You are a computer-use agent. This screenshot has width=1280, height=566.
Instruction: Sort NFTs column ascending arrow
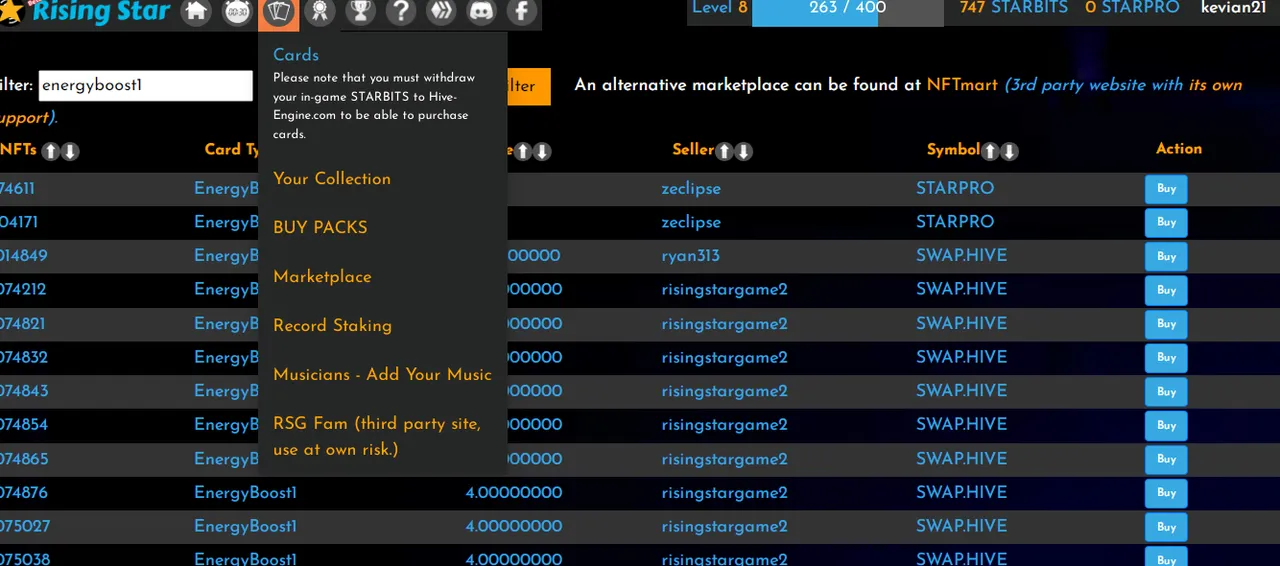(x=50, y=151)
